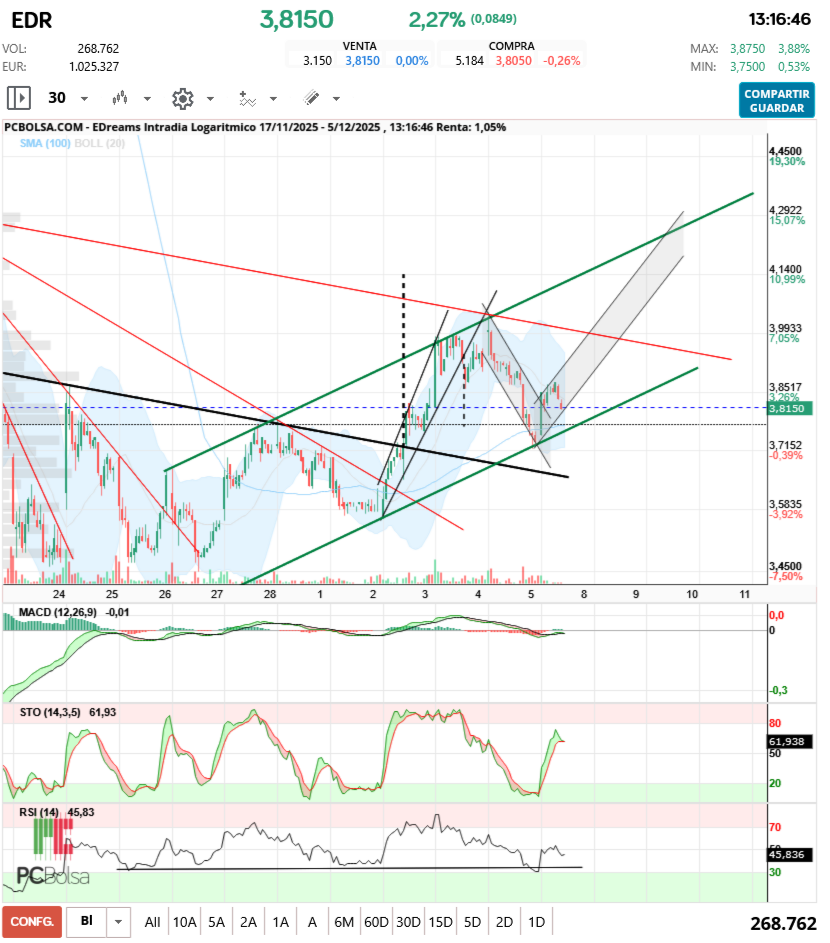The width and height of the screenshot is (830, 943).
Task: Click the 45,836 RSI axis marker
Action: (790, 855)
